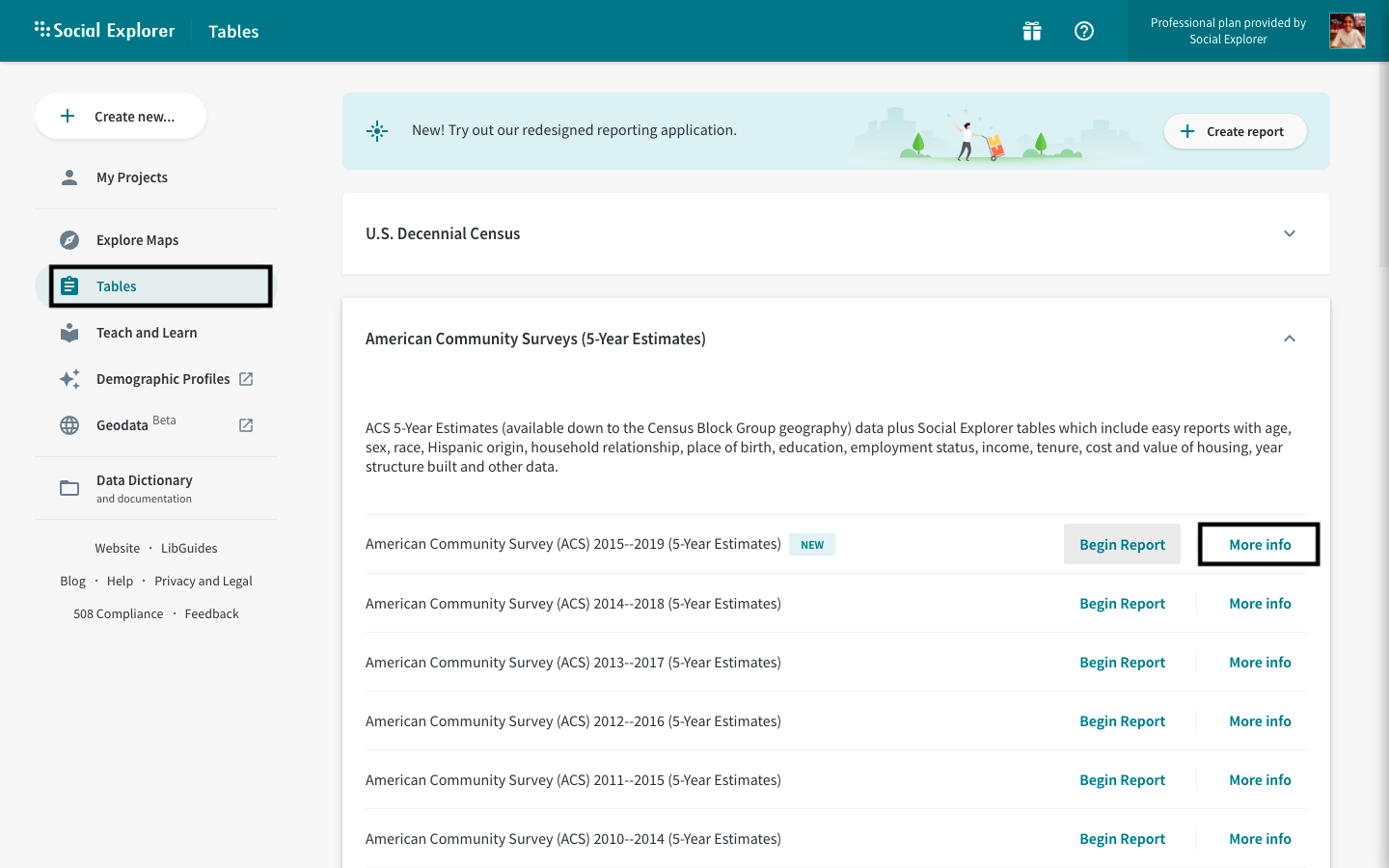The height and width of the screenshot is (868, 1389).
Task: Open the help question mark icon
Action: [1084, 31]
